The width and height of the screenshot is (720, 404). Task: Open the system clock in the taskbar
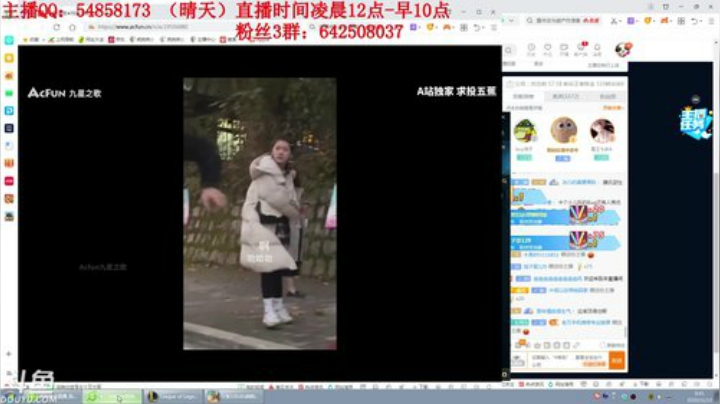(700, 397)
